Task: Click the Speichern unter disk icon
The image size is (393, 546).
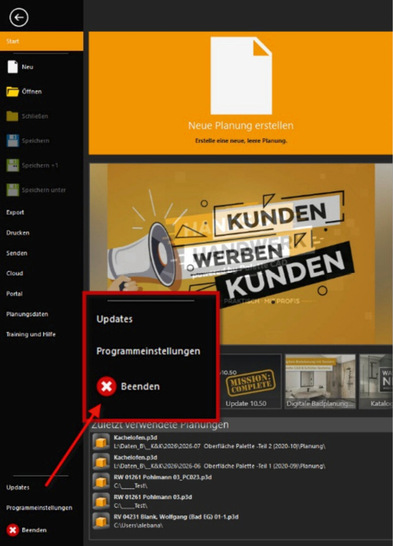Action: (x=13, y=190)
